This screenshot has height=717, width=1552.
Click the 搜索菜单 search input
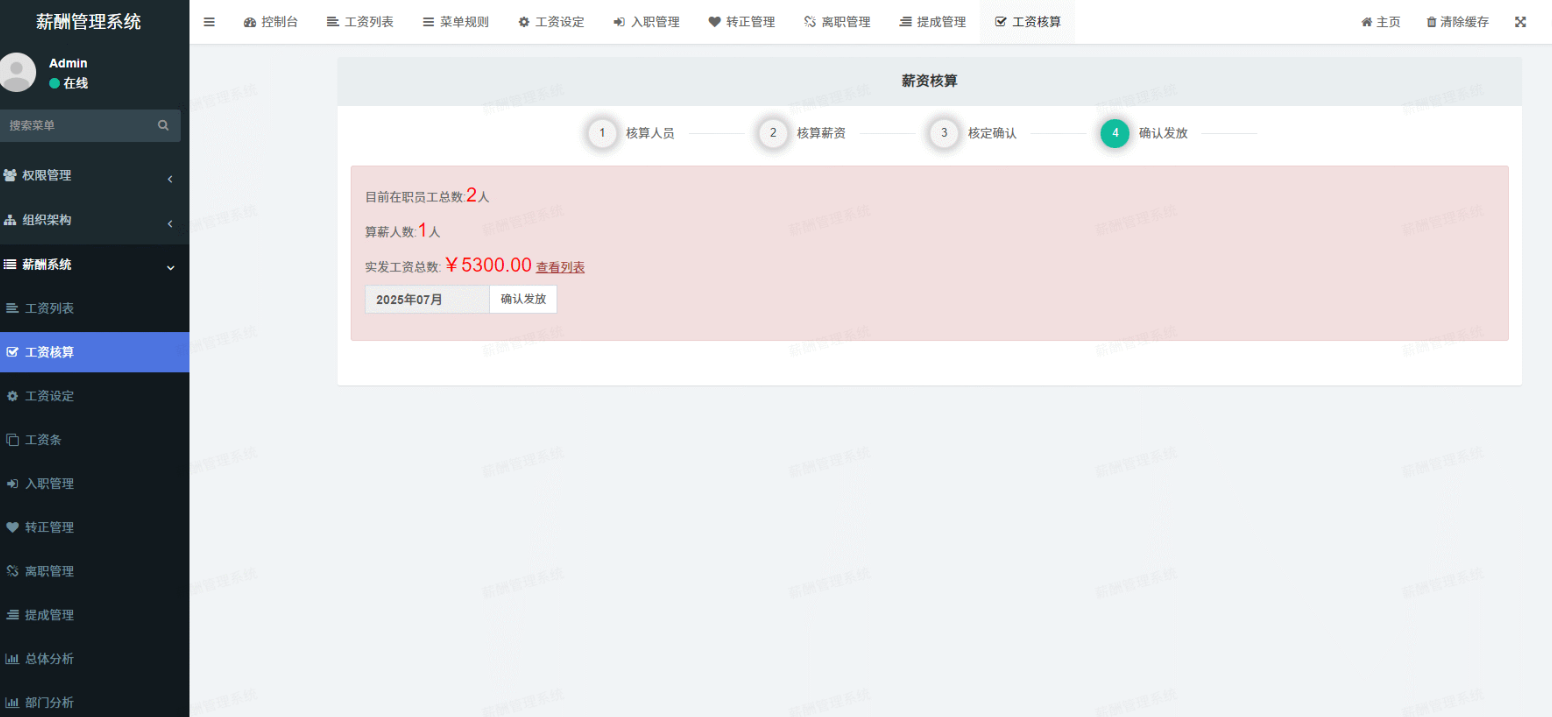coord(78,126)
